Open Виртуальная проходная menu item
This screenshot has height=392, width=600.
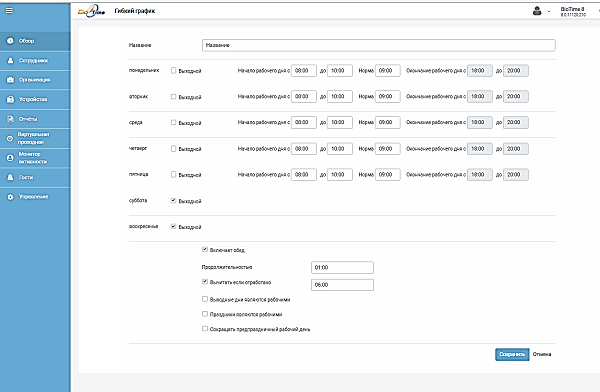(x=35, y=138)
